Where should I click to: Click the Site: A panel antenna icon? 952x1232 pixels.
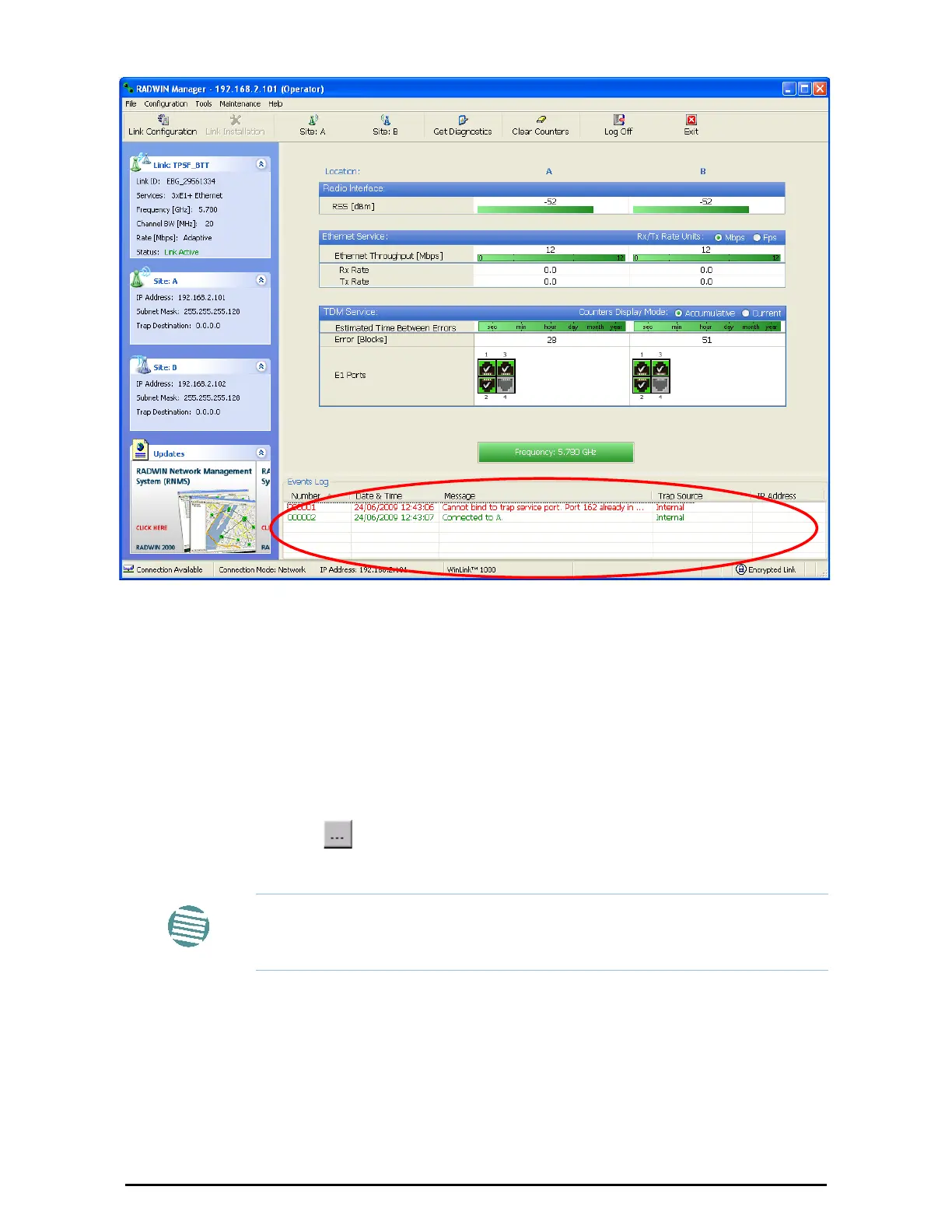pyautogui.click(x=140, y=278)
